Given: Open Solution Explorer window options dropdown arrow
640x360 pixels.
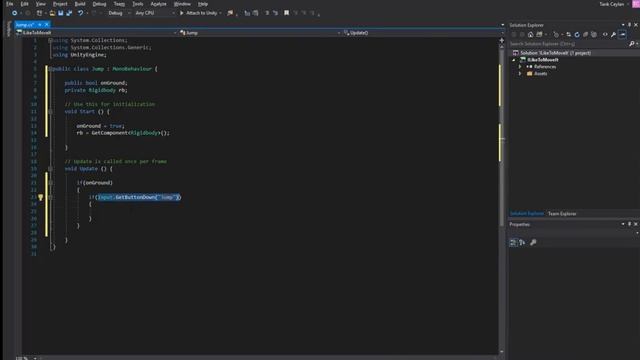Looking at the screenshot, I should (x=623, y=25).
